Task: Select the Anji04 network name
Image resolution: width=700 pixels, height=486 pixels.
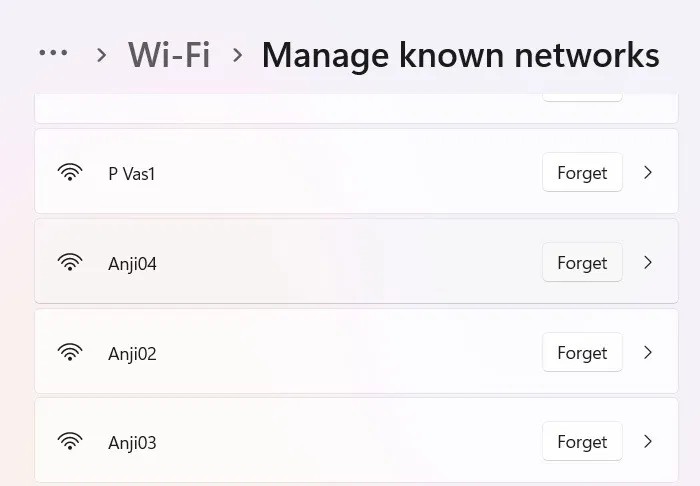Action: point(133,264)
